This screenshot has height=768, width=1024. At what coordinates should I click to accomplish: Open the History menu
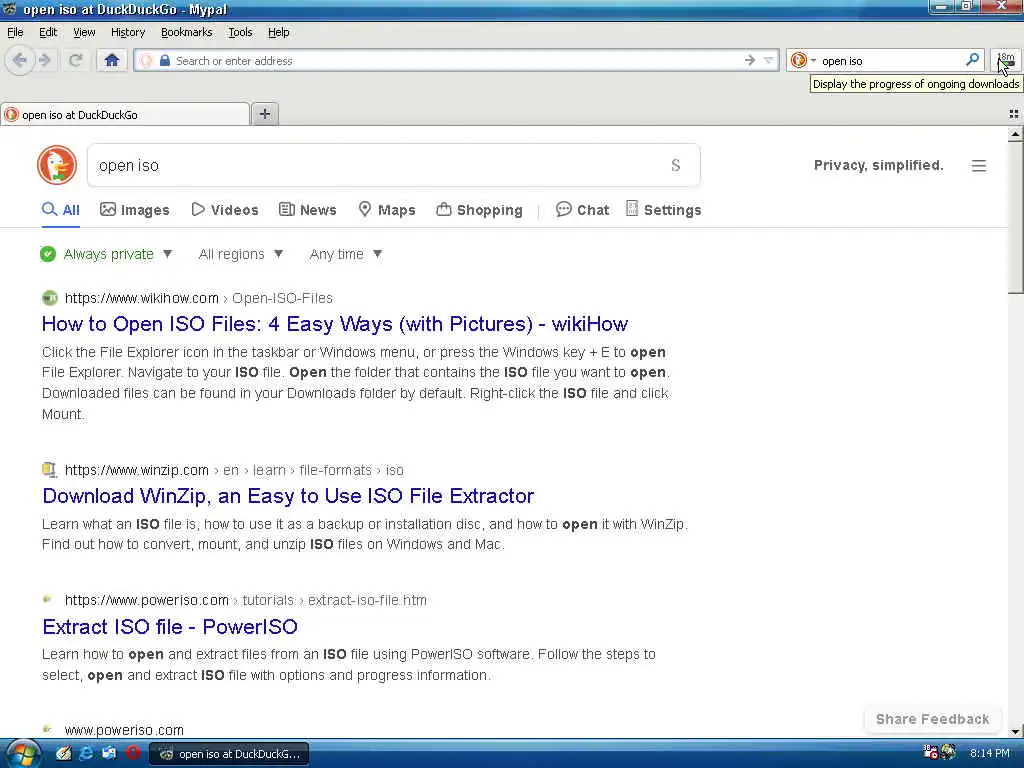point(128,32)
